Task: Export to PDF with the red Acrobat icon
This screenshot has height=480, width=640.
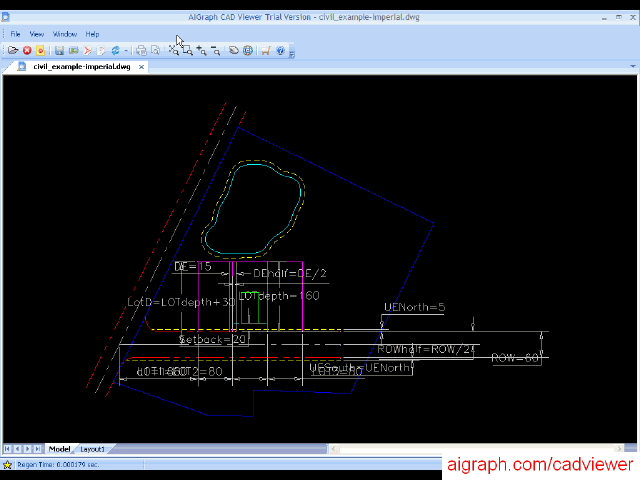Action: 87,51
